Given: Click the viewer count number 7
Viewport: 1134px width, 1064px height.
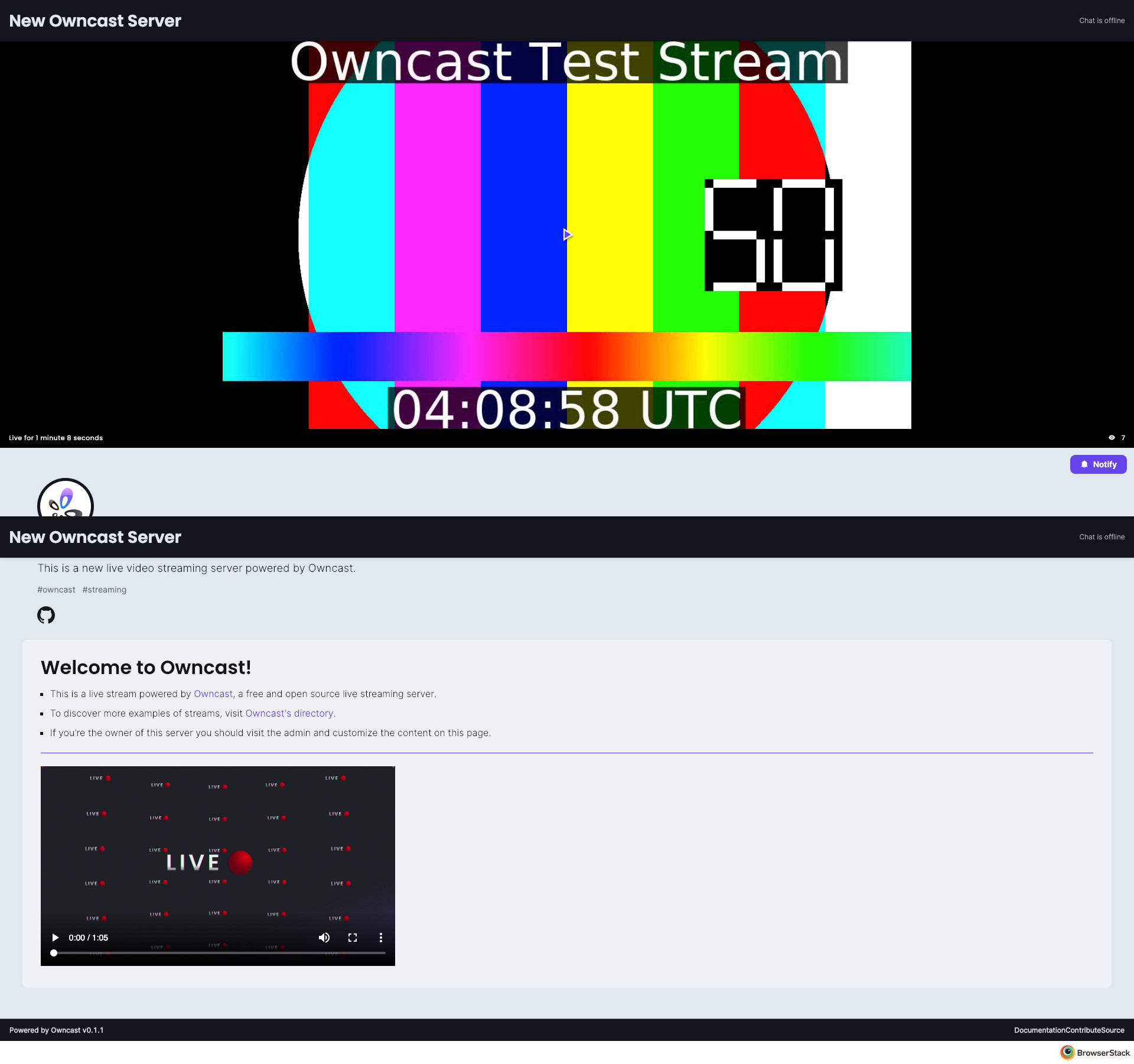Looking at the screenshot, I should [1123, 438].
